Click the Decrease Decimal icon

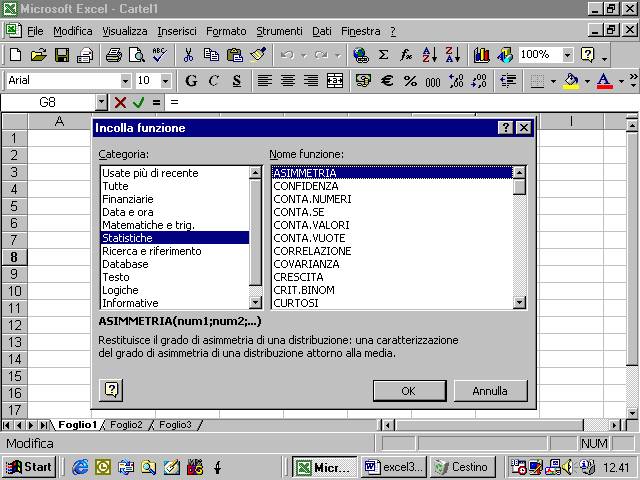[x=479, y=80]
